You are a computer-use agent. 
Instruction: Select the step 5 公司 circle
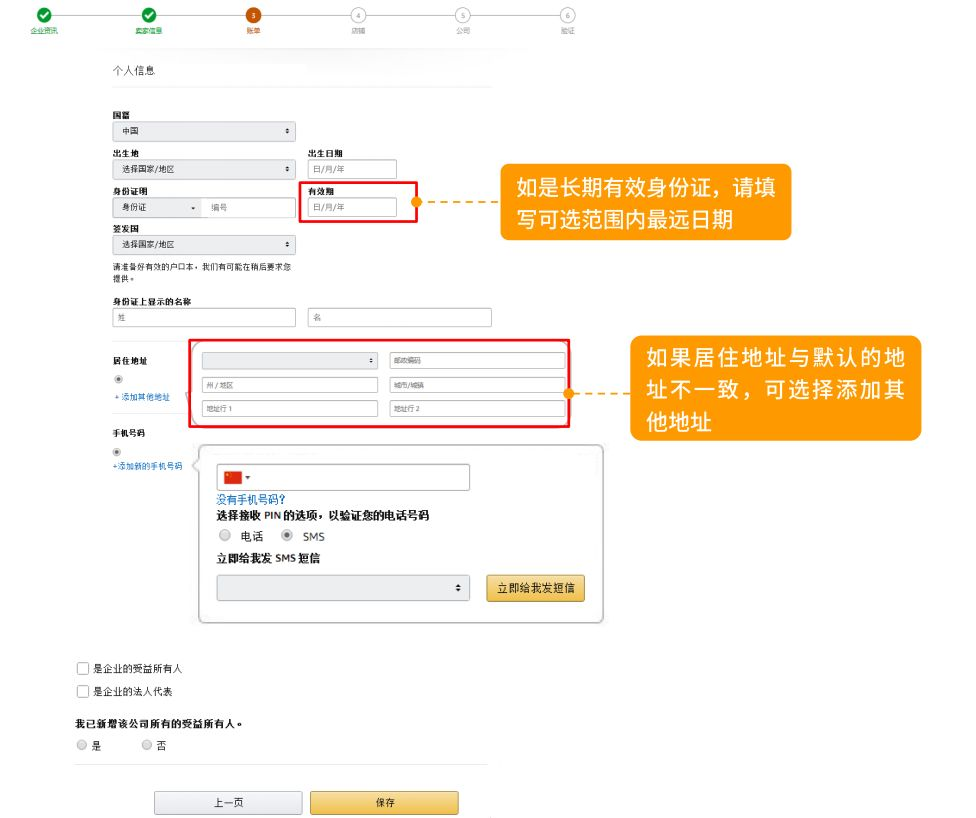(x=462, y=15)
